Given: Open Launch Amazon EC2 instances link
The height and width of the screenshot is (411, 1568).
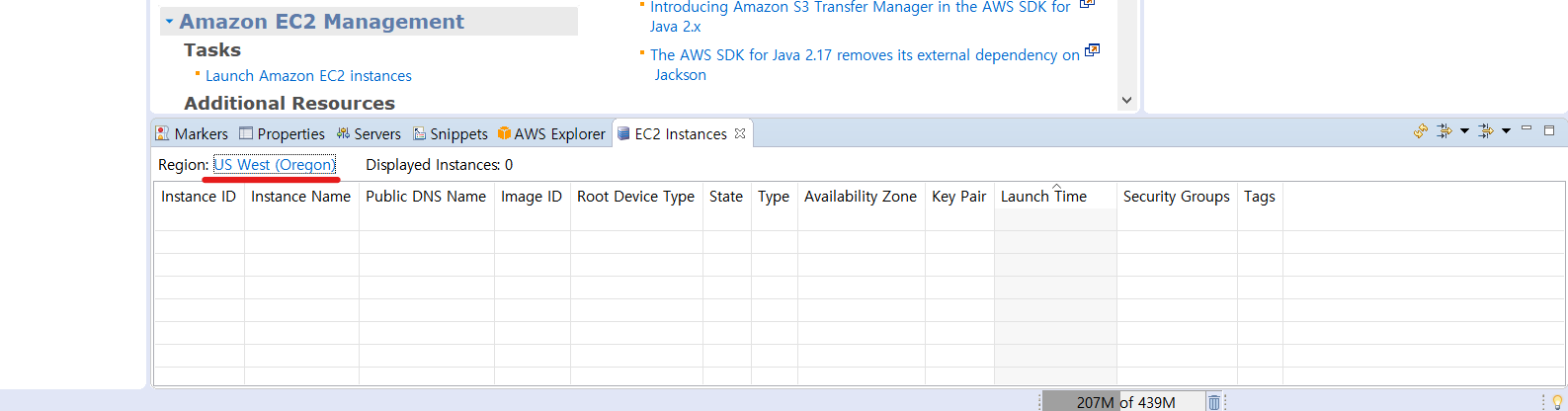Looking at the screenshot, I should 308,76.
